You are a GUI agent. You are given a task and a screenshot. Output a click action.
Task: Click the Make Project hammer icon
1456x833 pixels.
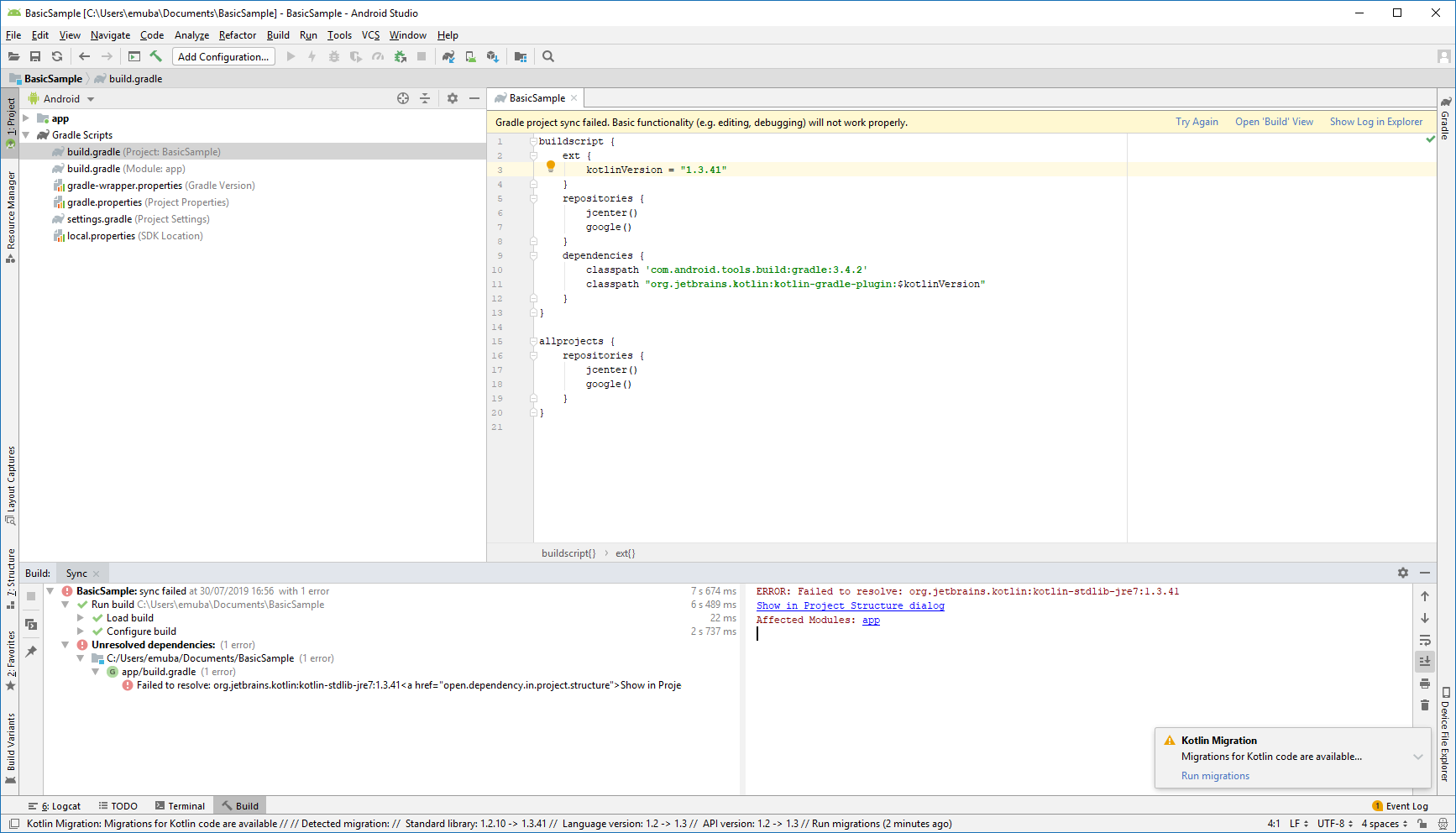155,56
